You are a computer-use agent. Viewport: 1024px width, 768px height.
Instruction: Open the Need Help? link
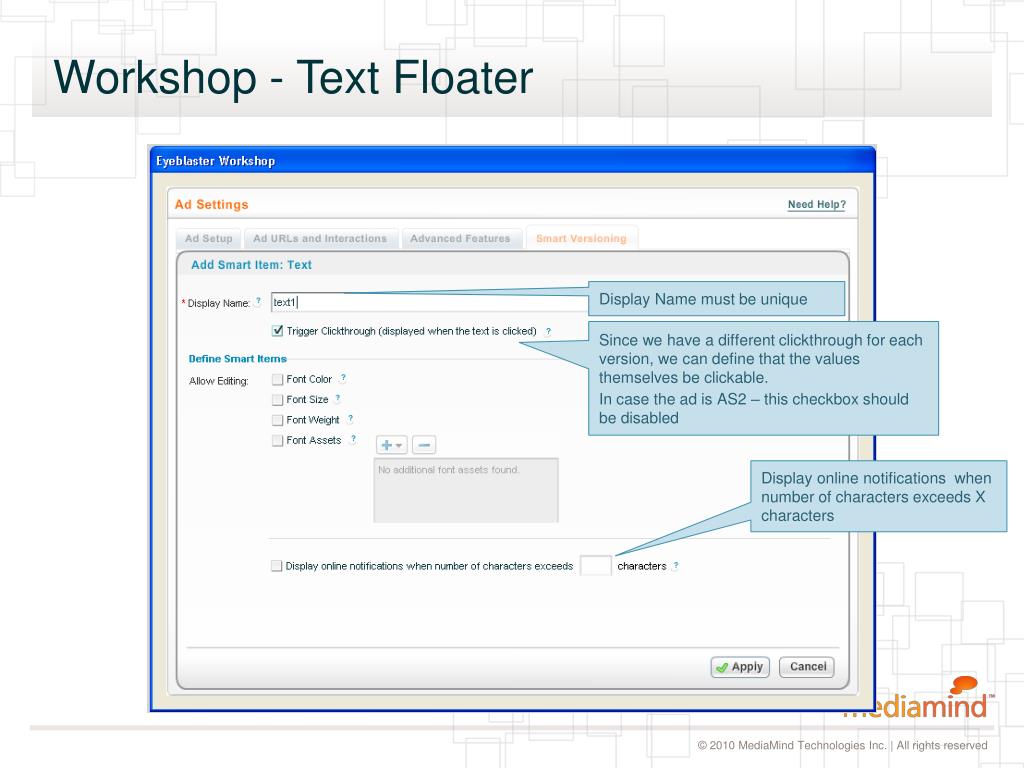point(816,204)
